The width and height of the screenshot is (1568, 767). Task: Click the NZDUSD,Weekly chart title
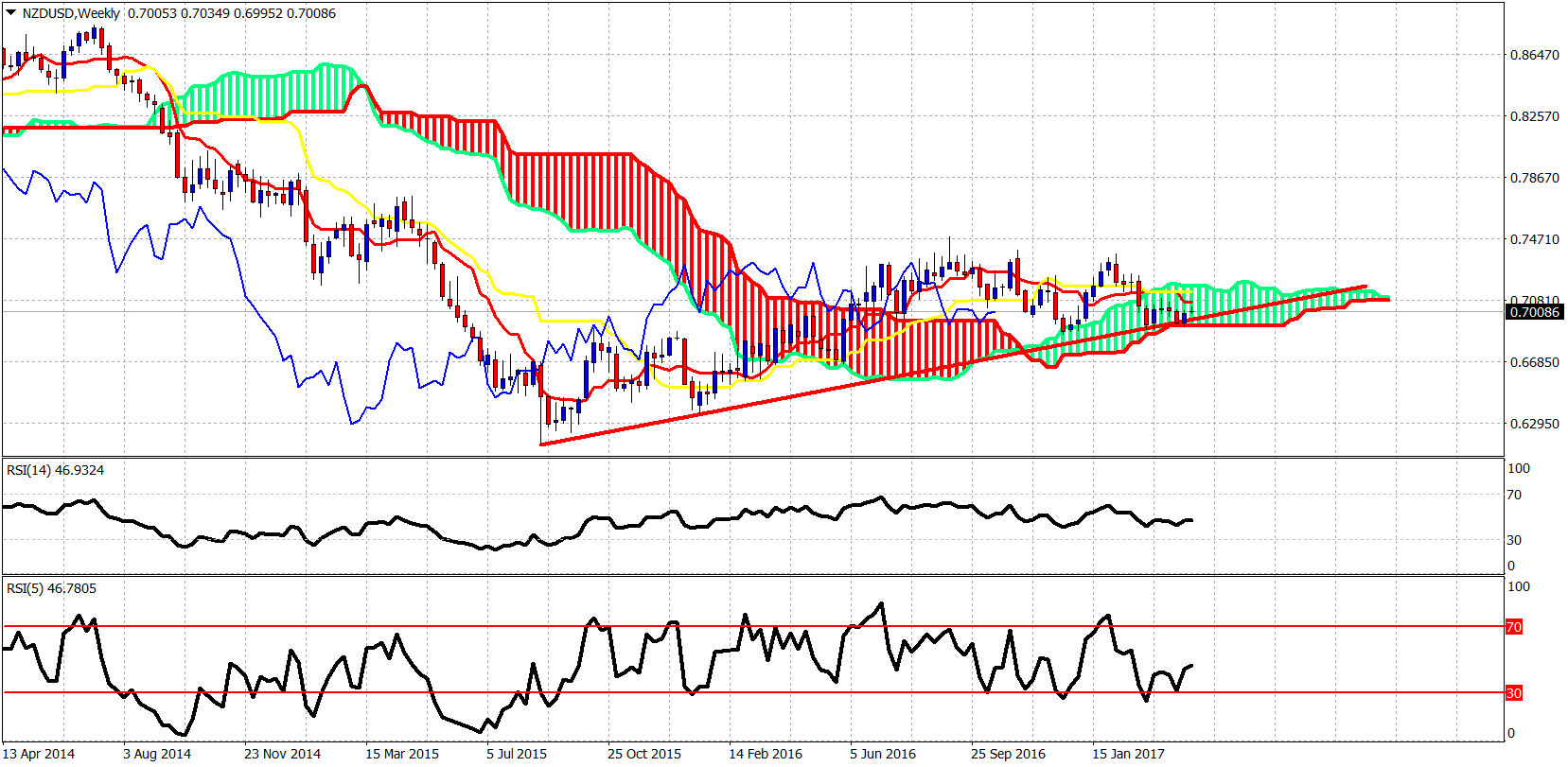[x=71, y=13]
